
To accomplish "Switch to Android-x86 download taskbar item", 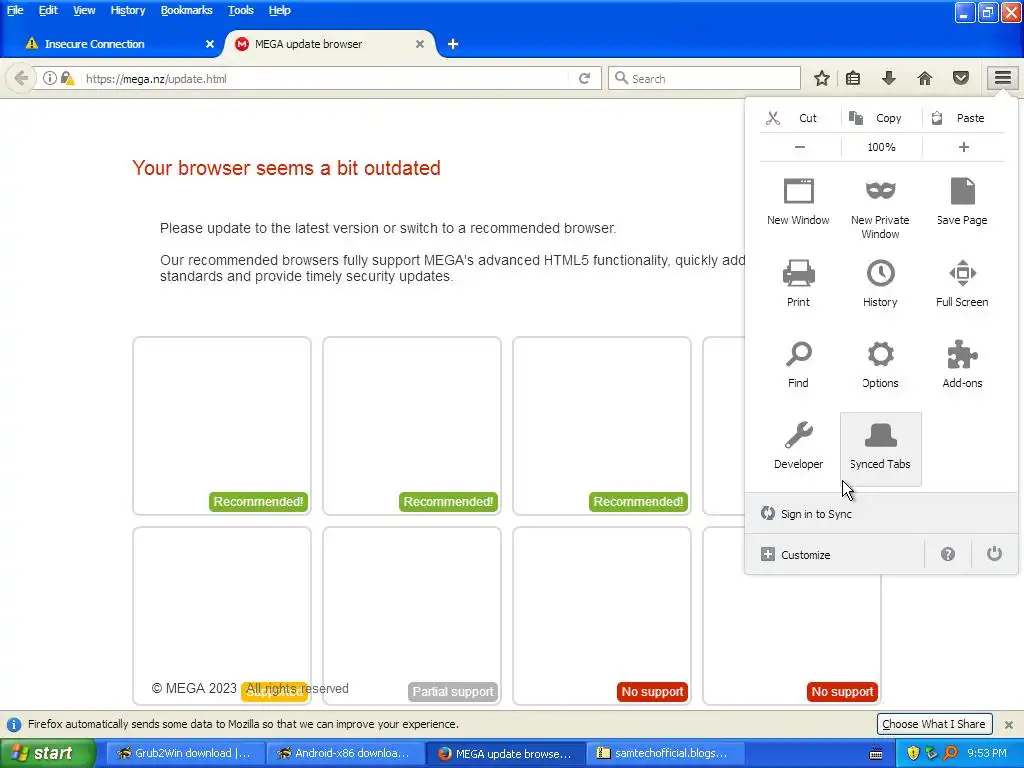I will click(345, 753).
